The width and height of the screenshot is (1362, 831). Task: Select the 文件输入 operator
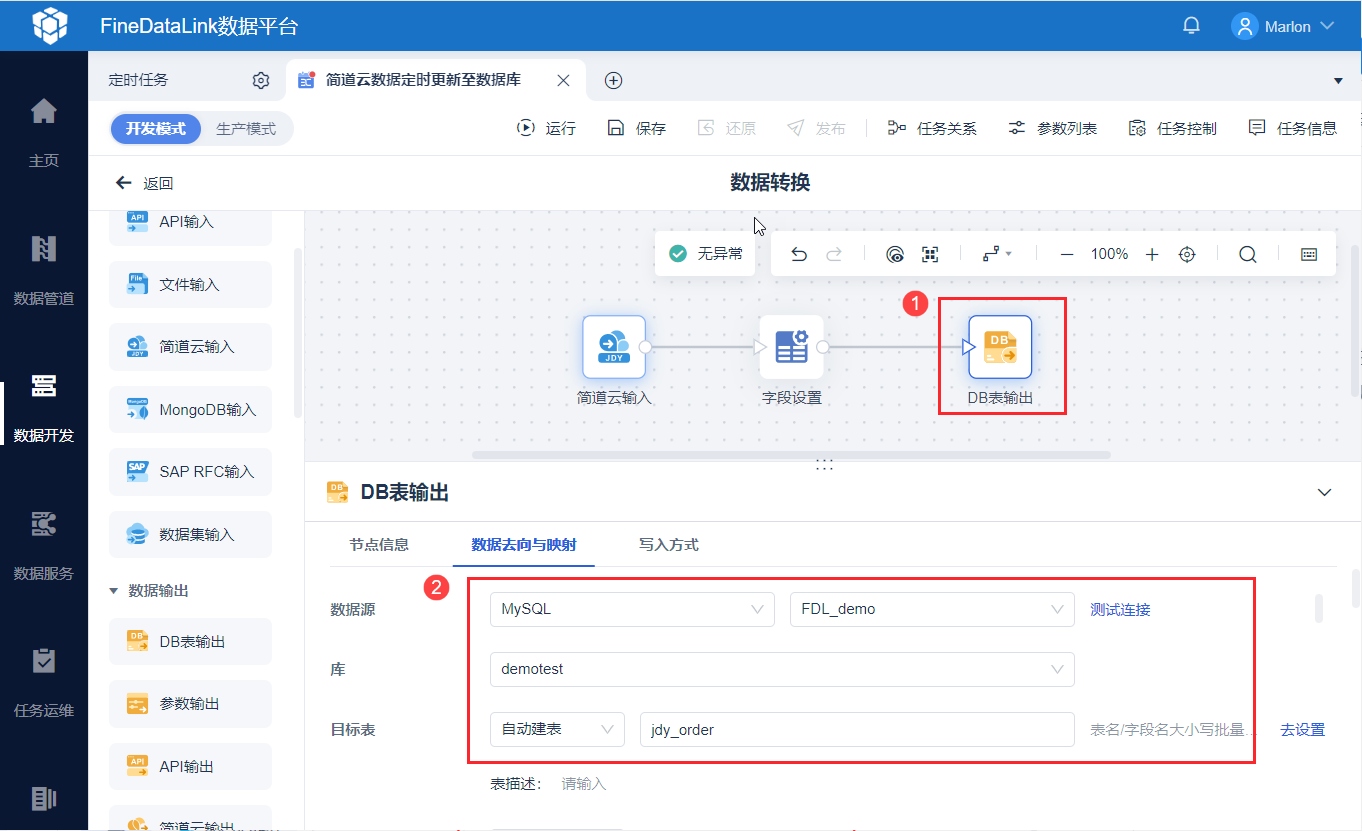click(190, 285)
